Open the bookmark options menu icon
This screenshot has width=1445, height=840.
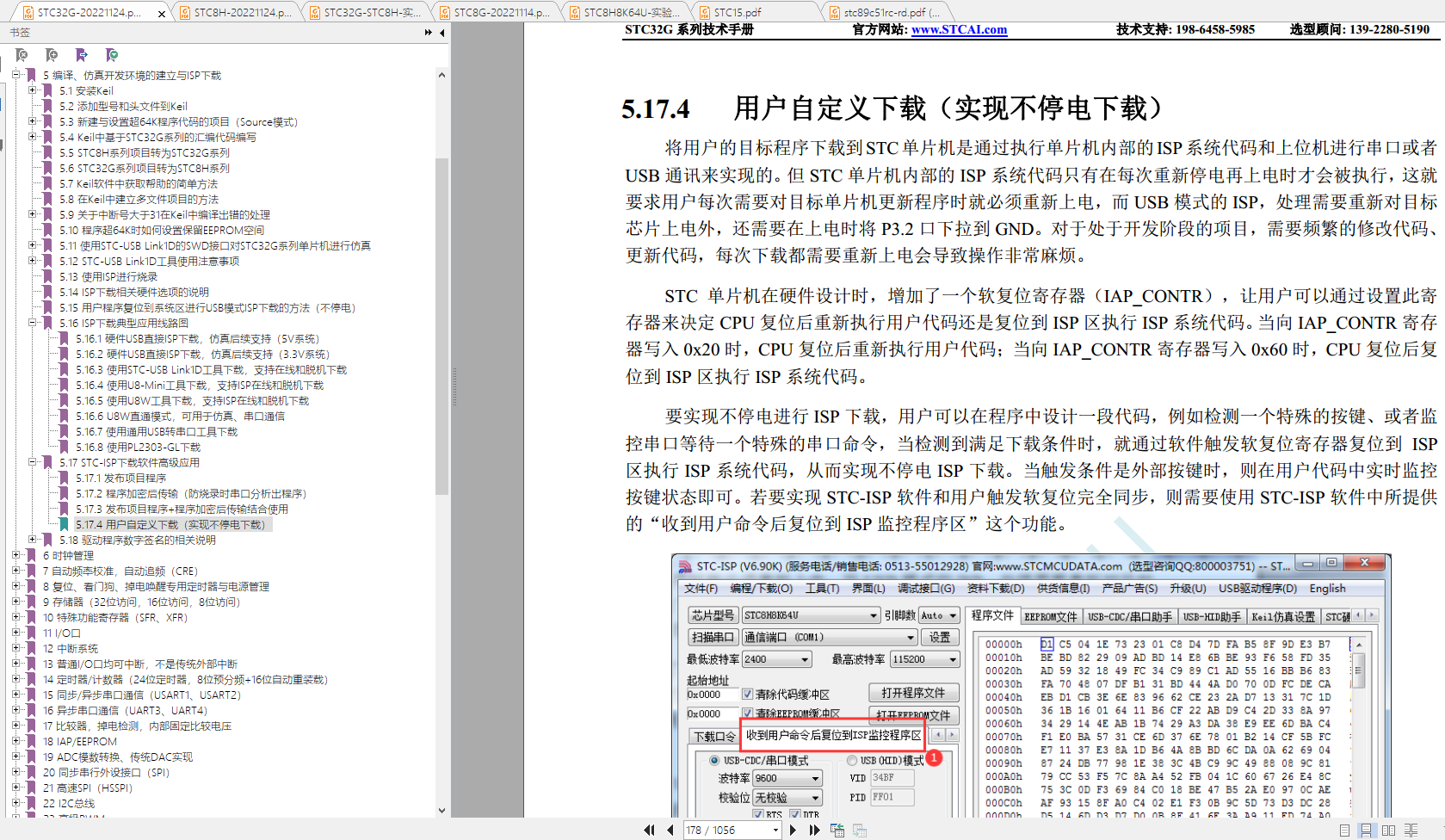[112, 55]
